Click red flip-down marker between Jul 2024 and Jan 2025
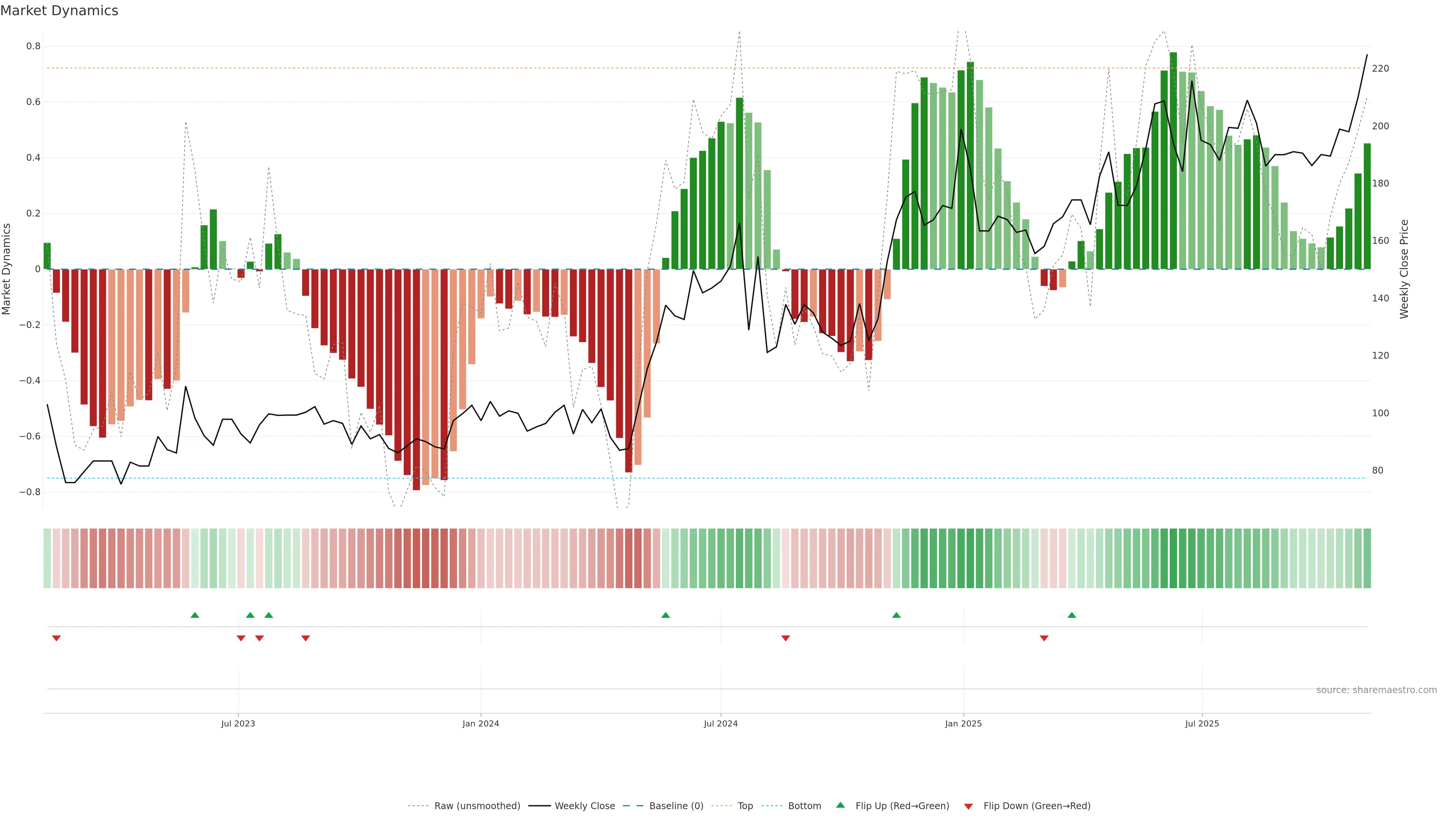The width and height of the screenshot is (1456, 819). click(786, 638)
